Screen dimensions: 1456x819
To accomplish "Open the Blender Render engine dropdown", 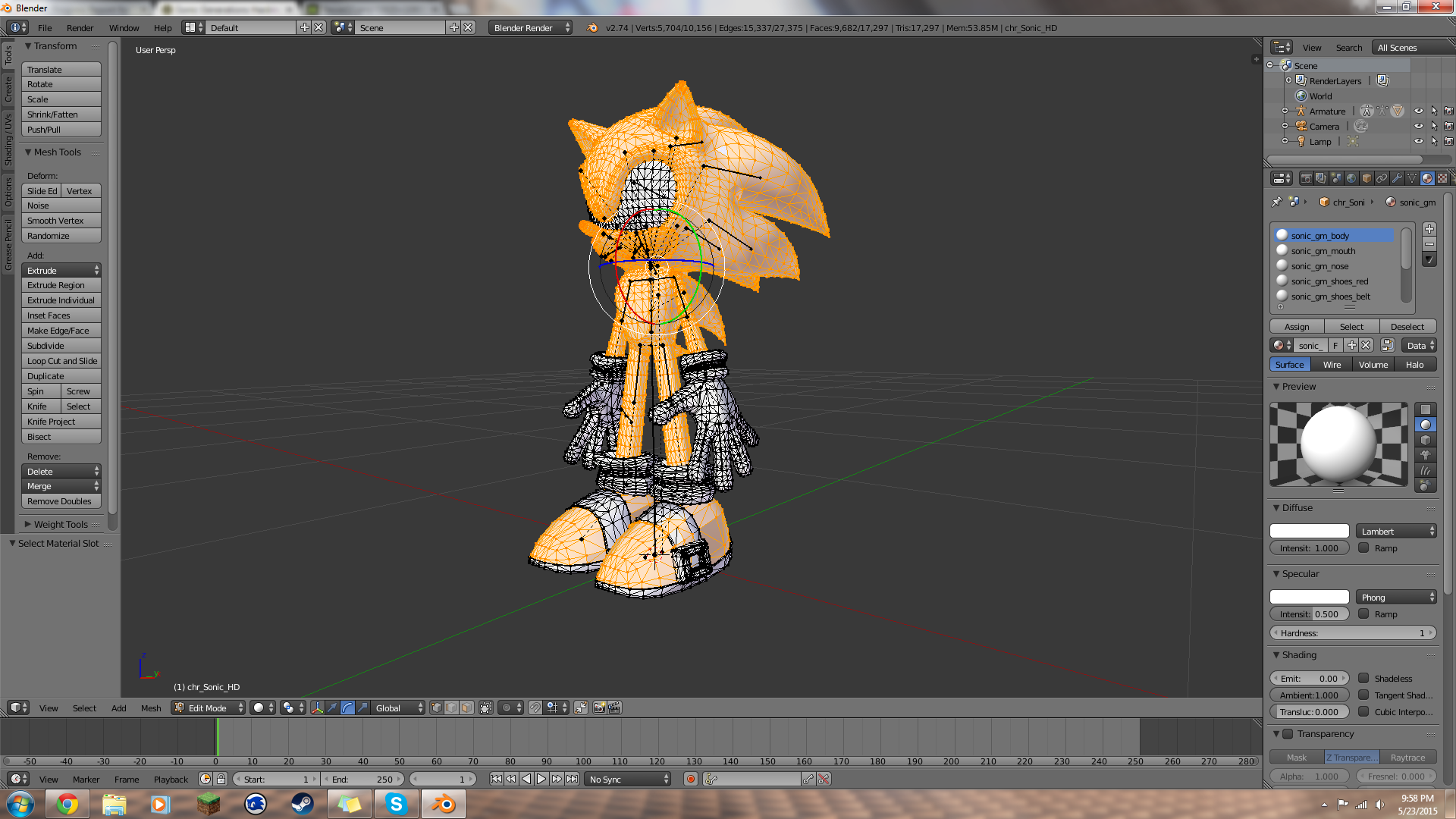I will tap(530, 27).
